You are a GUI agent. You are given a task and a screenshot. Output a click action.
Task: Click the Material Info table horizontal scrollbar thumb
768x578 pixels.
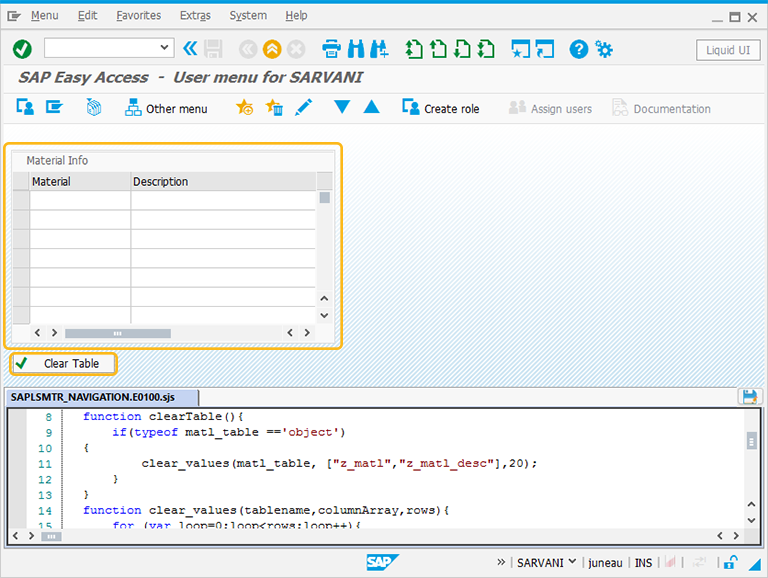[x=118, y=333]
